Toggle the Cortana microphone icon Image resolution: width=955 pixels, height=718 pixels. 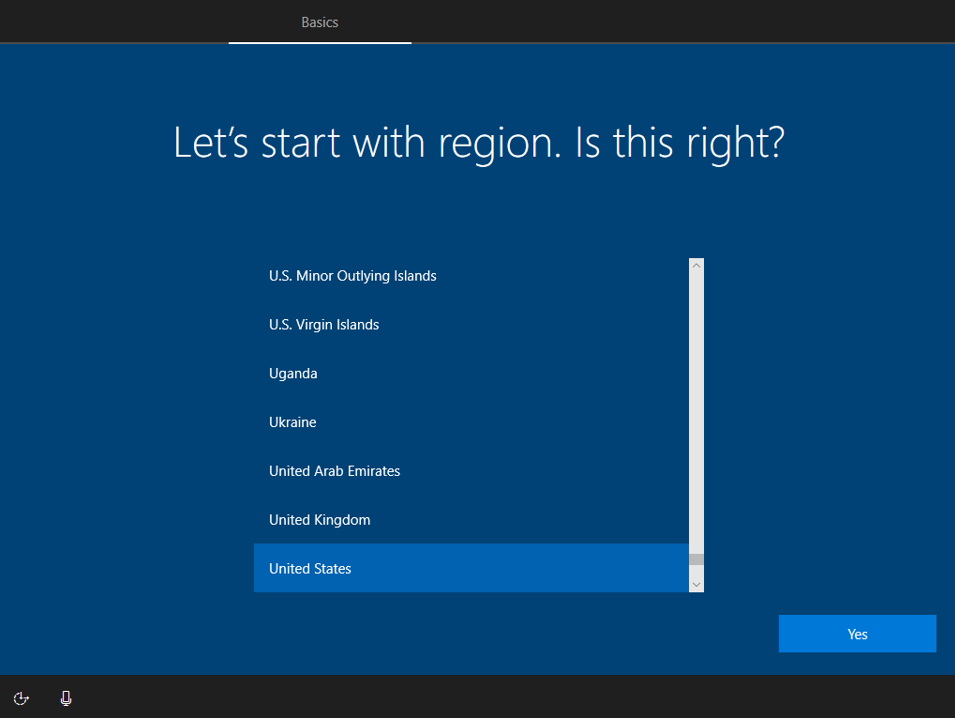[x=66, y=698]
